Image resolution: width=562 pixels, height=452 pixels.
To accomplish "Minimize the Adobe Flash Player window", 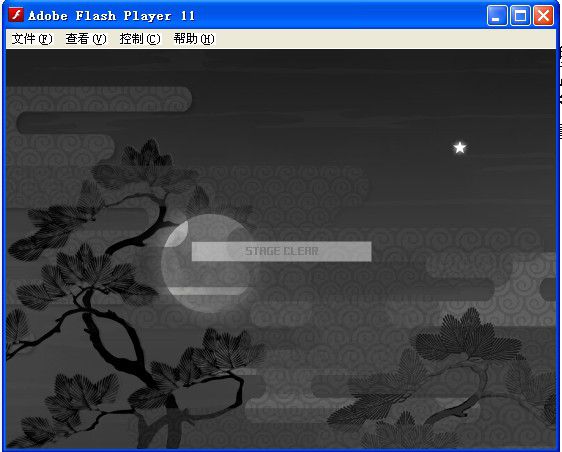I will (496, 16).
